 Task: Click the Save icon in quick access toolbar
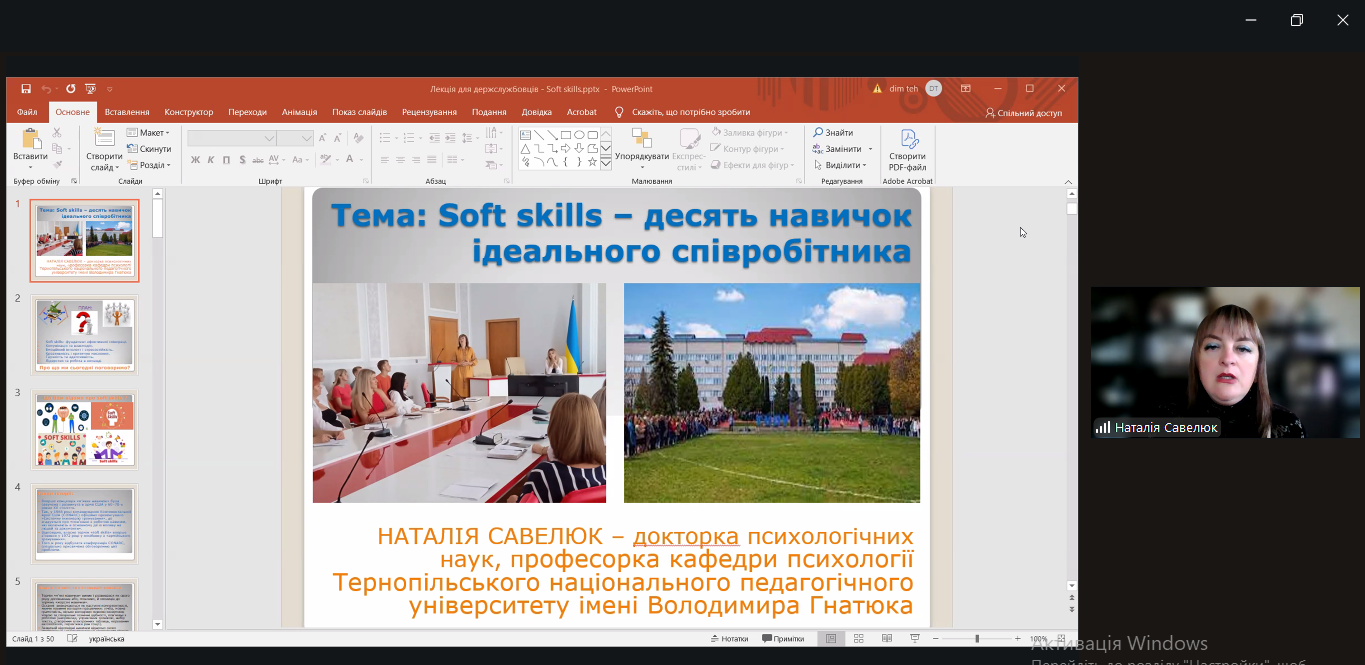pos(26,89)
